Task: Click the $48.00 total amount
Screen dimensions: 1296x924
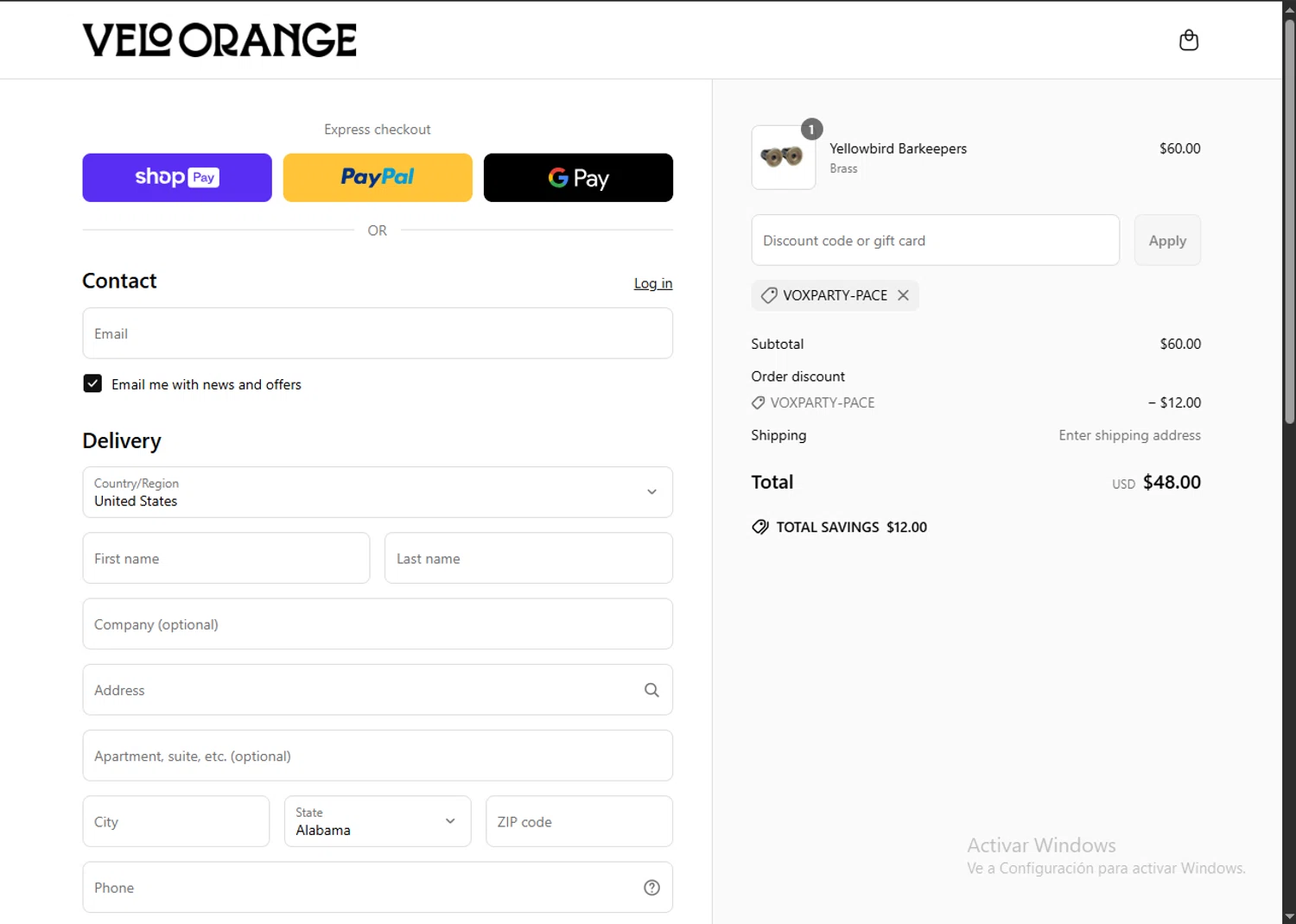Action: coord(1172,482)
